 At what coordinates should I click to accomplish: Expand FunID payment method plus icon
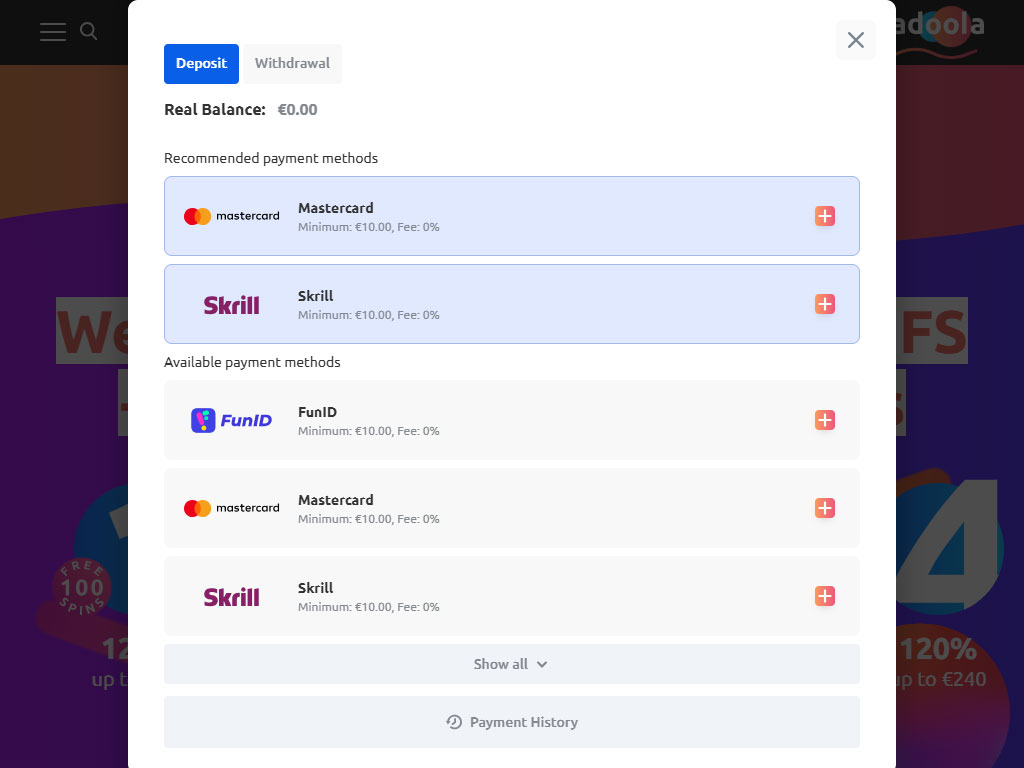(825, 420)
